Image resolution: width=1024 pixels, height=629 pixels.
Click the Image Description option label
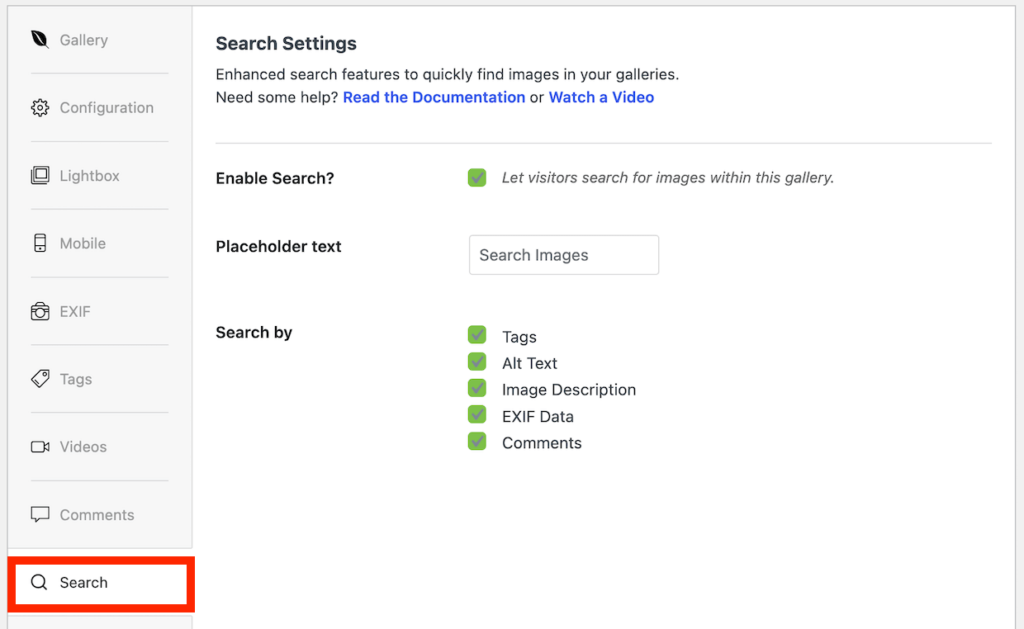pos(569,390)
